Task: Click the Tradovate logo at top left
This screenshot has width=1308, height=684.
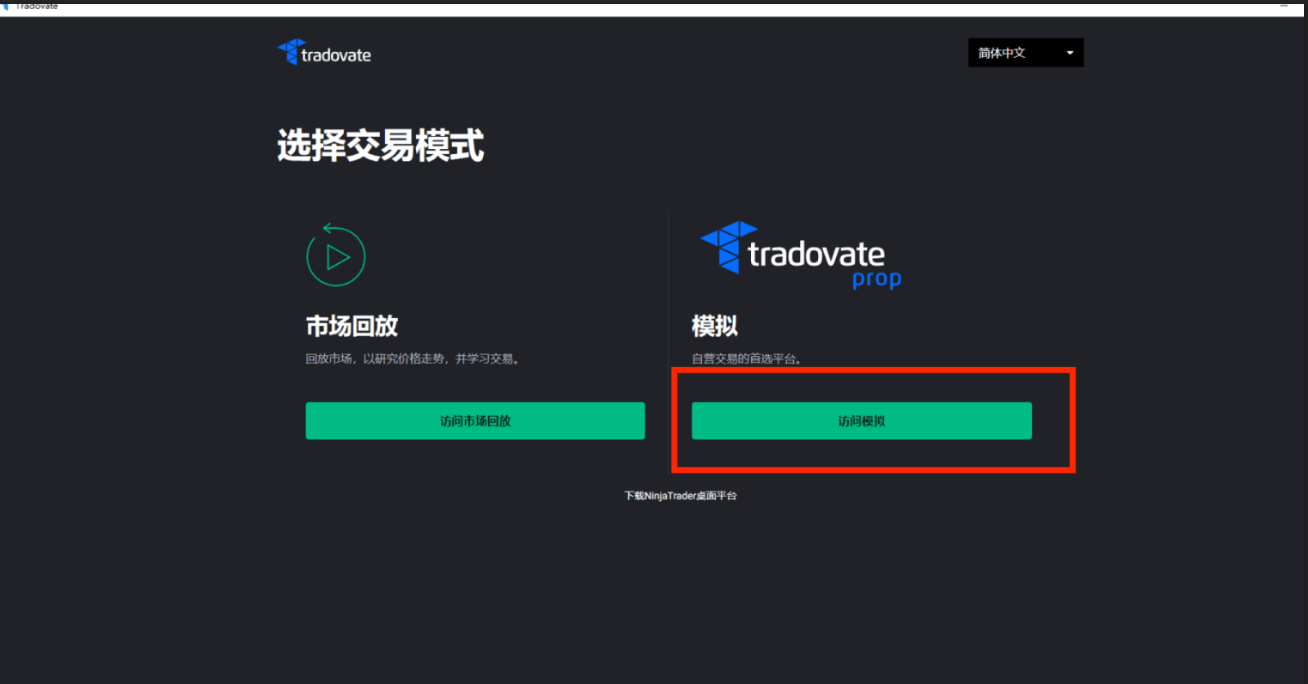Action: coord(324,52)
